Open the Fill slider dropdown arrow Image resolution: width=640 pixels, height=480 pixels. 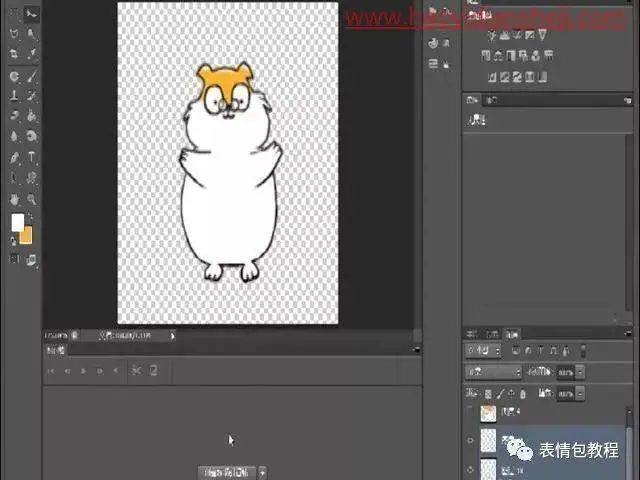[x=580, y=394]
